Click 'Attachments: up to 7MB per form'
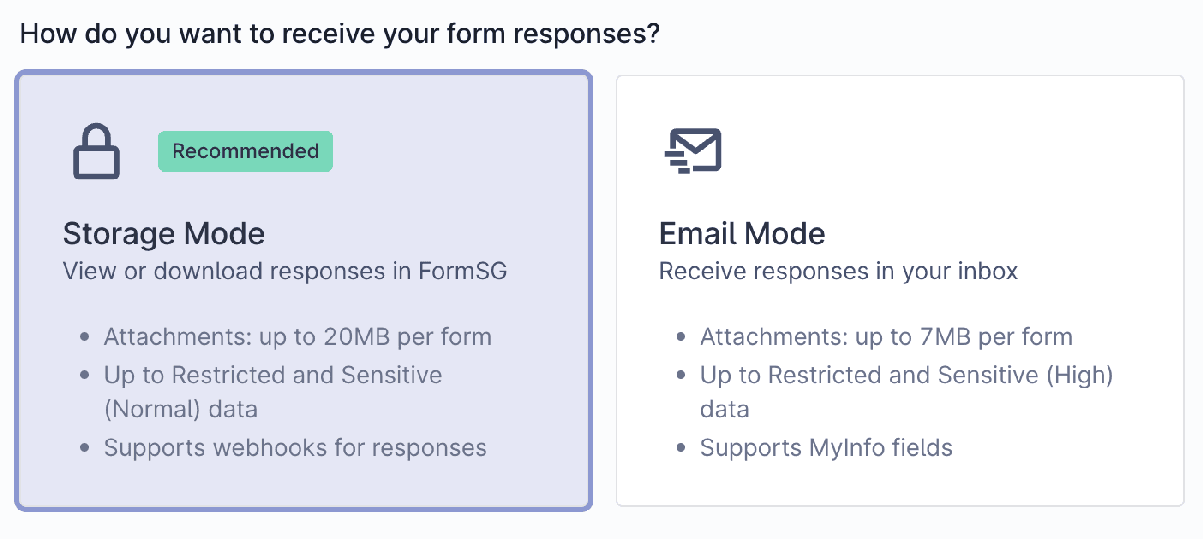1203x539 pixels. [886, 337]
